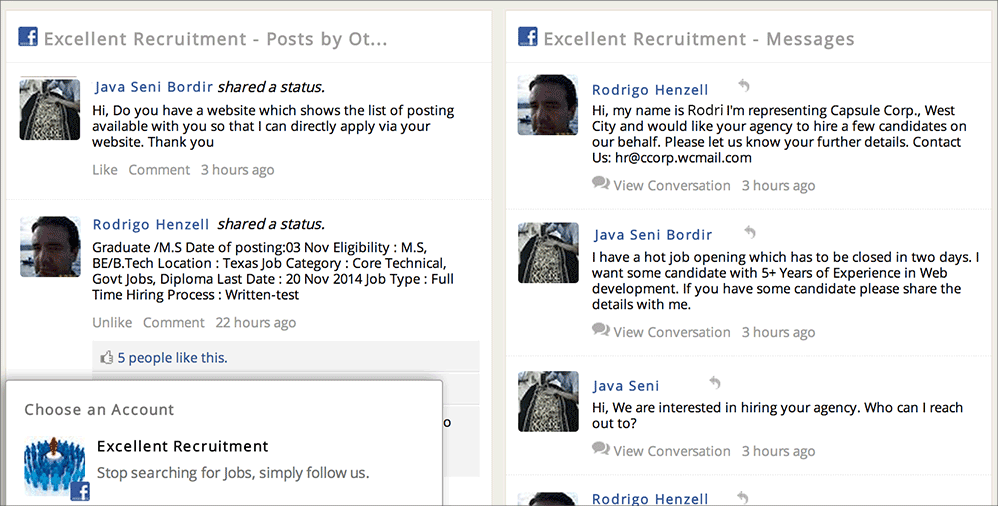Viewport: 998px width, 506px height.
Task: Click Facebook icon in Posts panel header
Action: pyautogui.click(x=28, y=38)
